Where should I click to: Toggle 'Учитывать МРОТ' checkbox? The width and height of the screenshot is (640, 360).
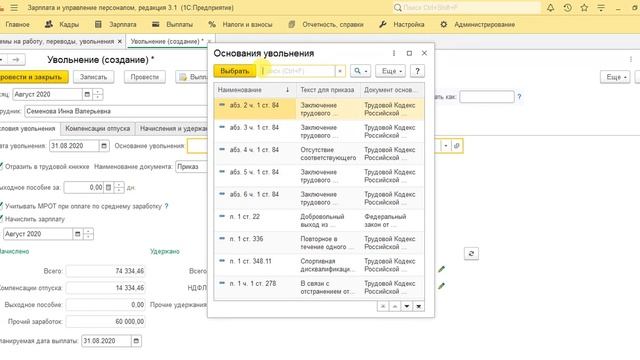point(1,206)
